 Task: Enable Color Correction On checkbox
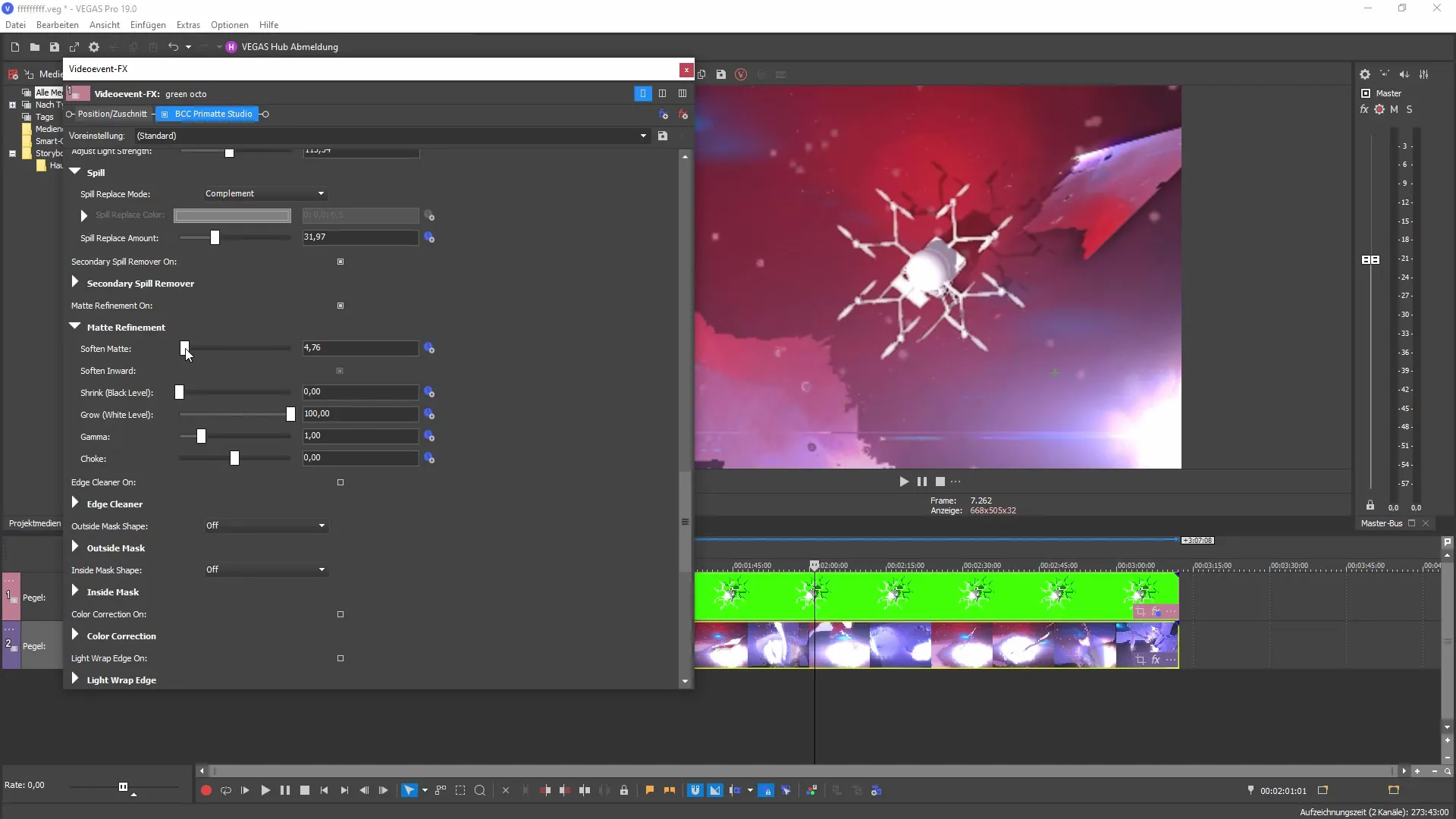point(340,614)
